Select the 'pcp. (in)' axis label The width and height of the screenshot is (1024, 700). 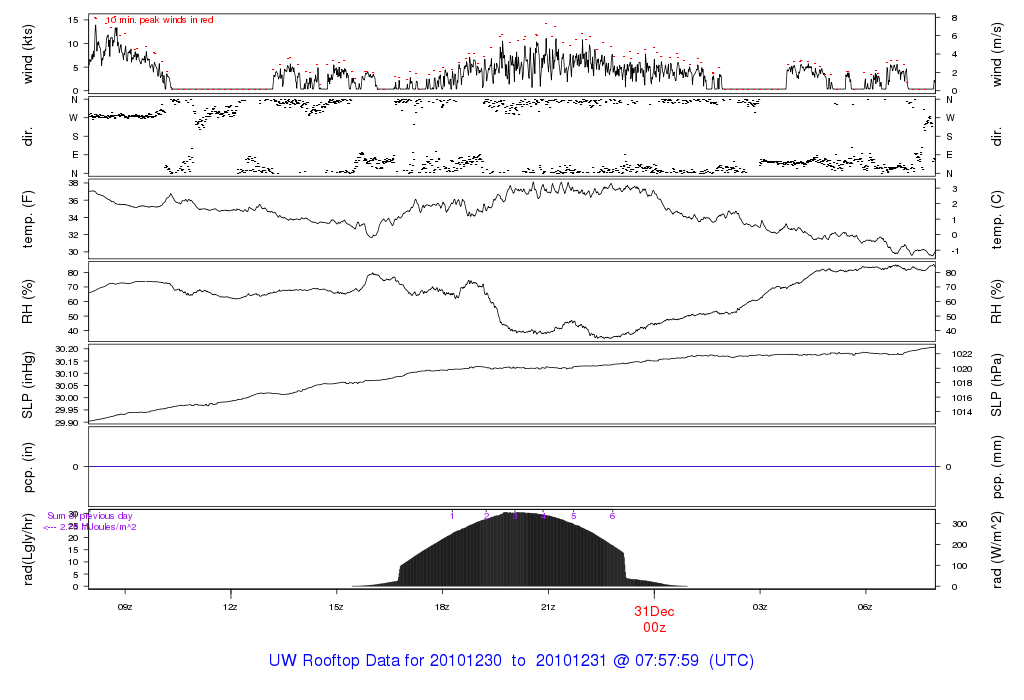coord(29,466)
